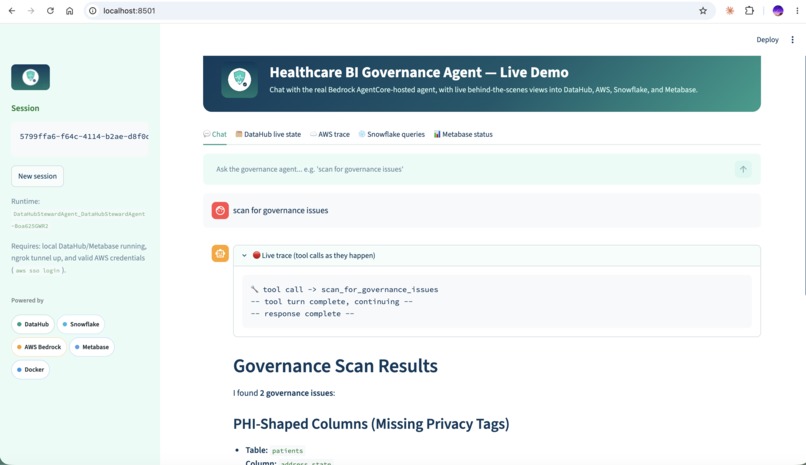Collapse the Live trace expander
This screenshot has height=465, width=806.
point(497,255)
